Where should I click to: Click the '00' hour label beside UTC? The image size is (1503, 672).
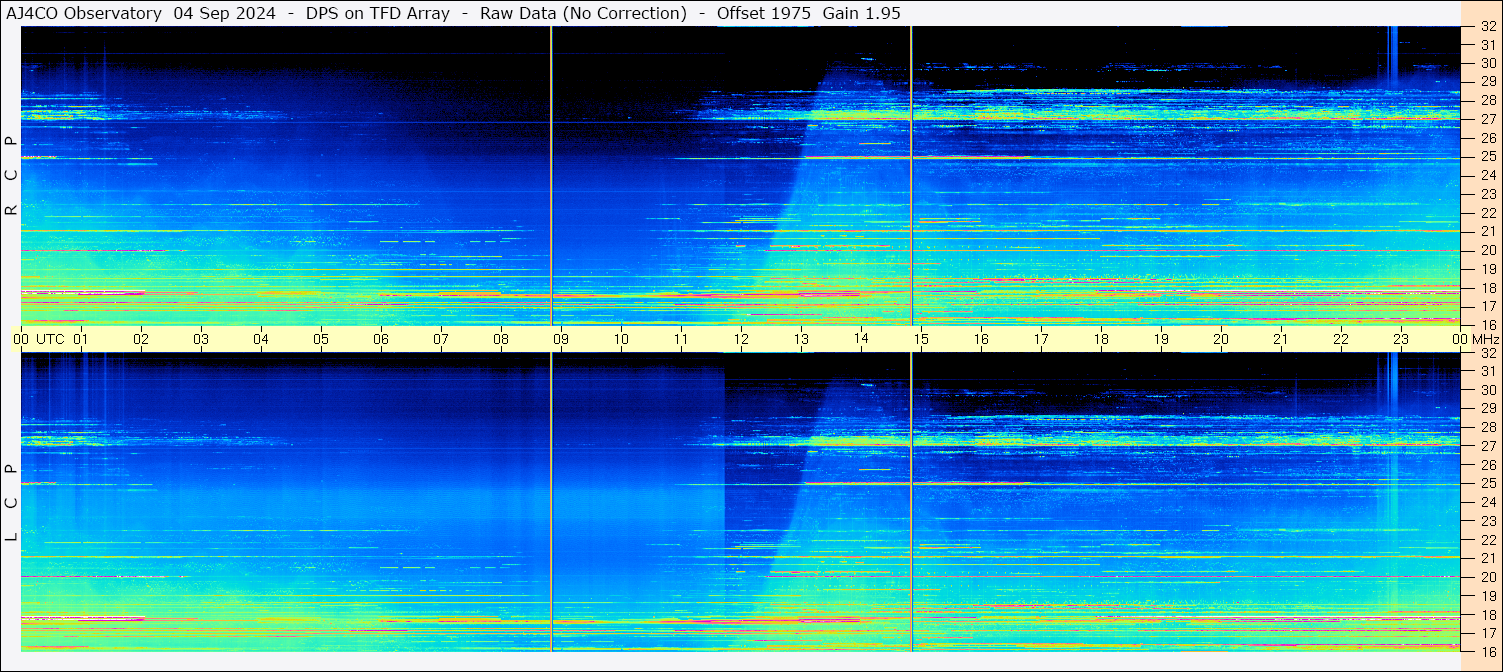click(x=21, y=339)
